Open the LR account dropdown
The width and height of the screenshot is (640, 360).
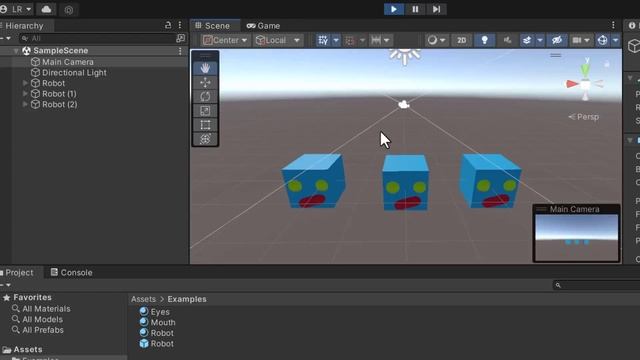17,9
